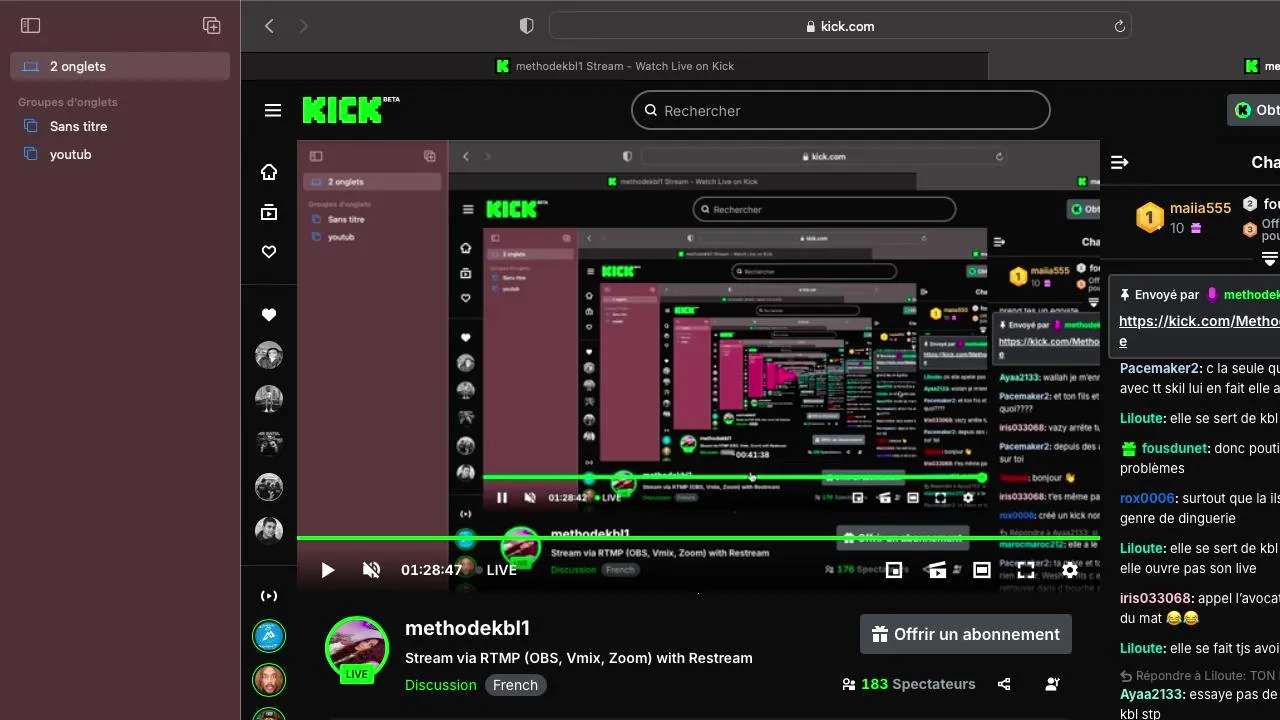Collapse the chat panel arrow icon
The width and height of the screenshot is (1280, 720).
point(1120,162)
